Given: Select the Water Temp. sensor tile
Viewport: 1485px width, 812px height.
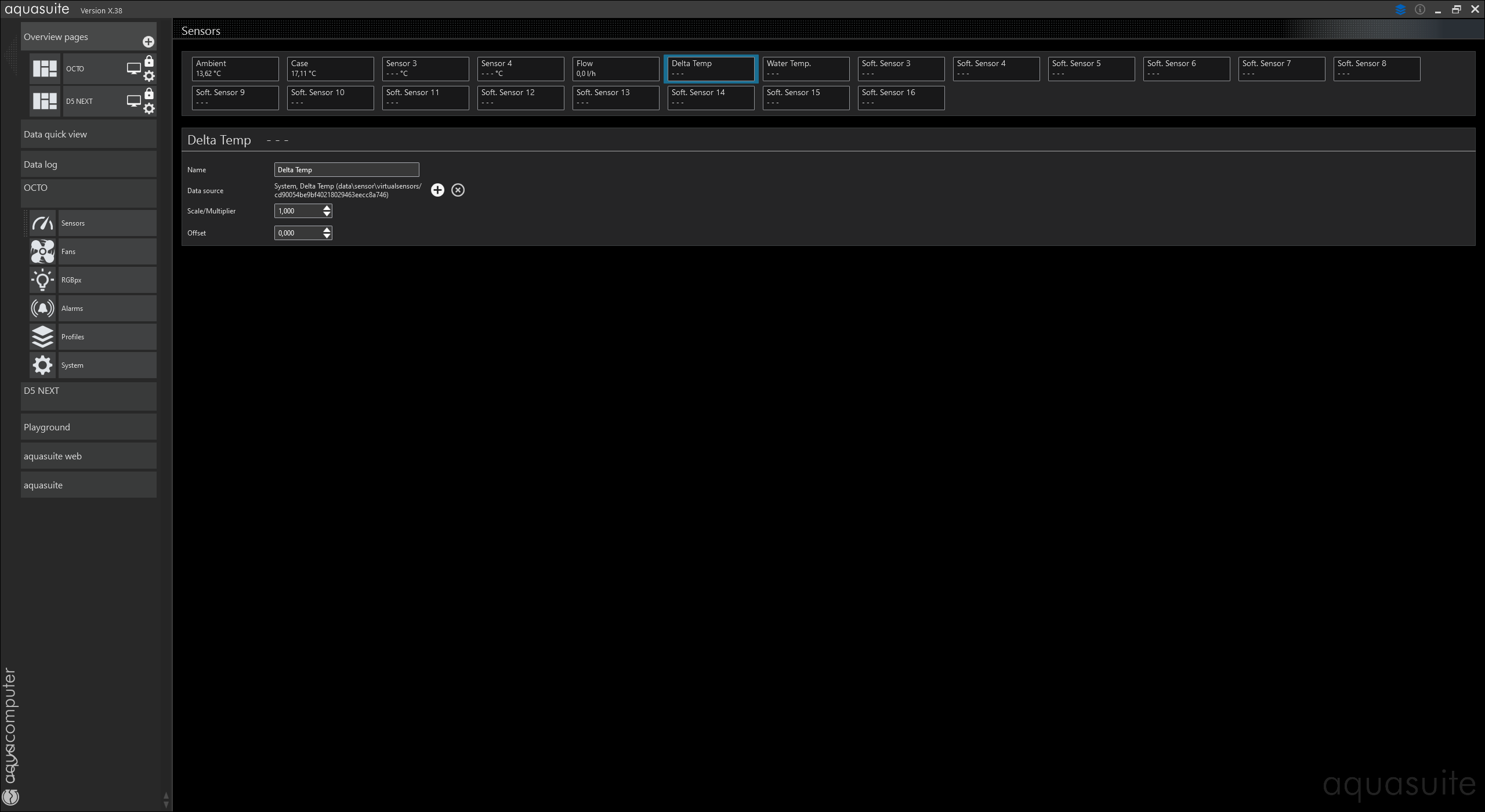Looking at the screenshot, I should pyautogui.click(x=805, y=68).
